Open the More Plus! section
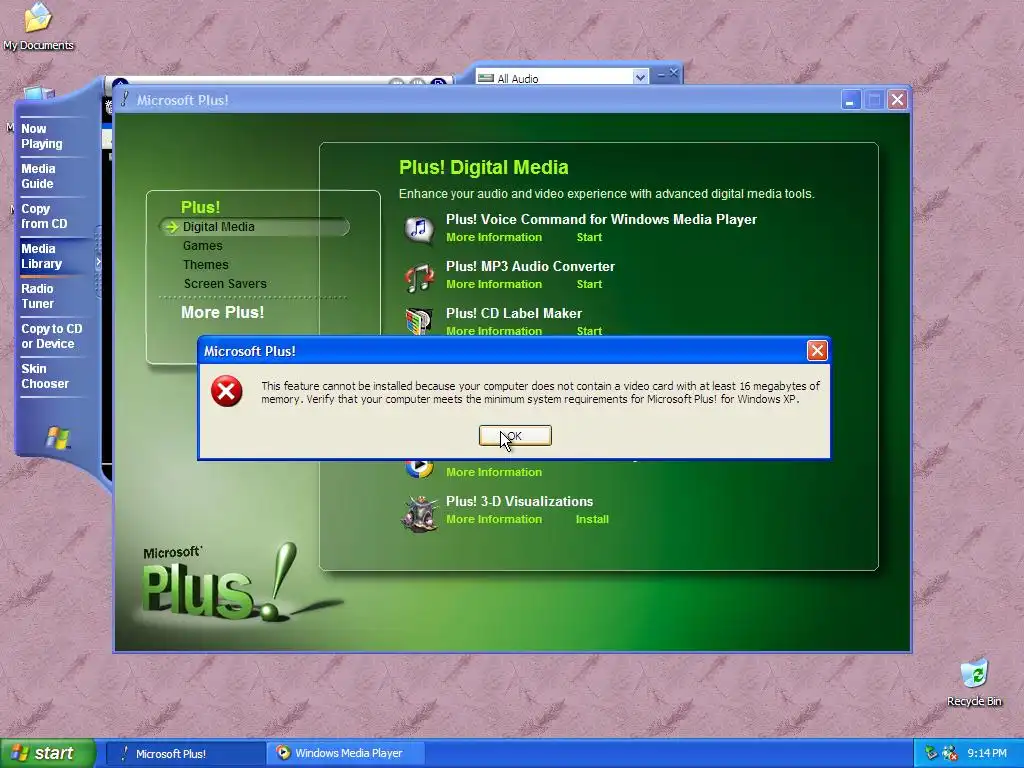Viewport: 1024px width, 768px height. tap(223, 312)
